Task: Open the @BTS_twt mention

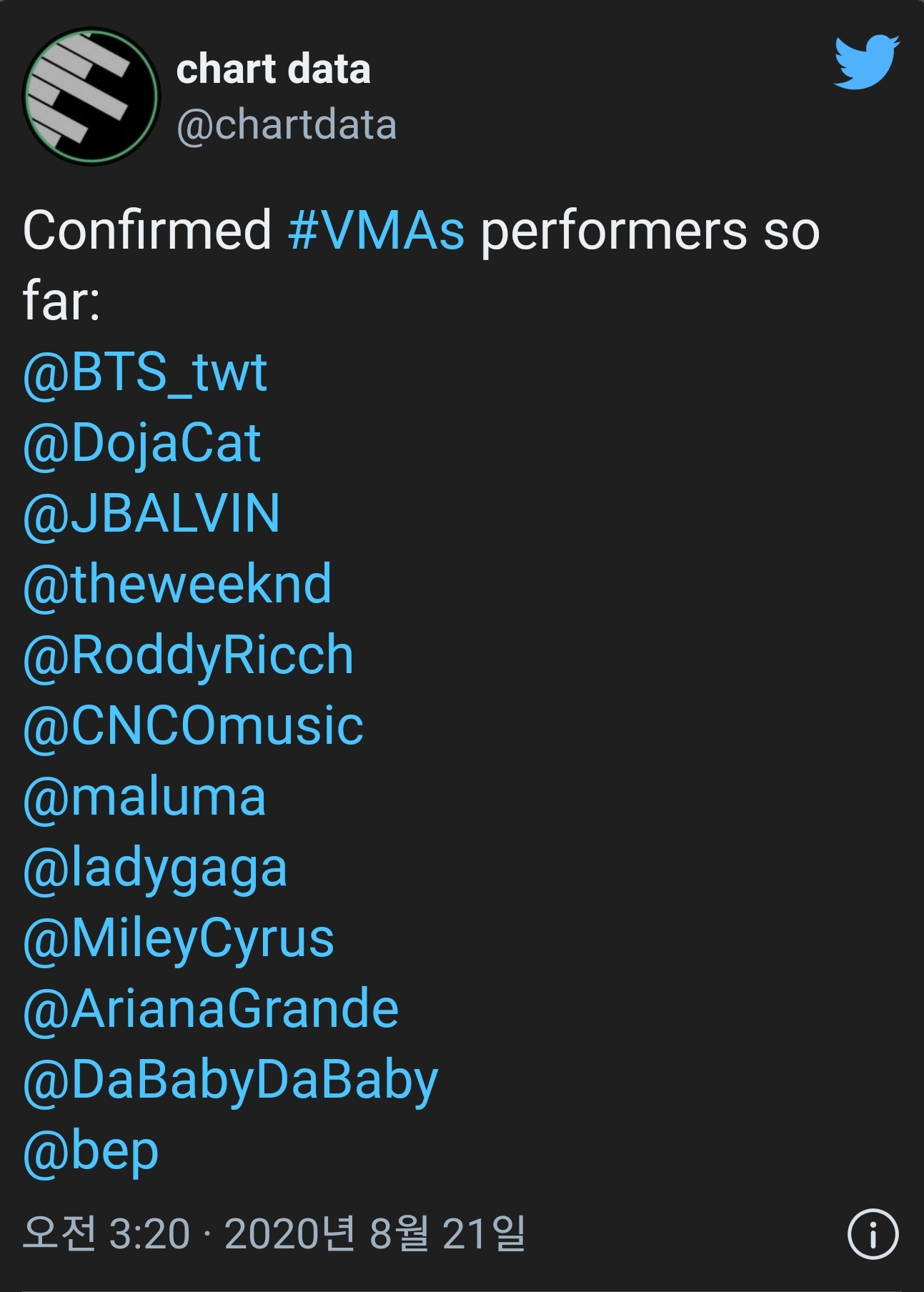Action: click(x=145, y=372)
